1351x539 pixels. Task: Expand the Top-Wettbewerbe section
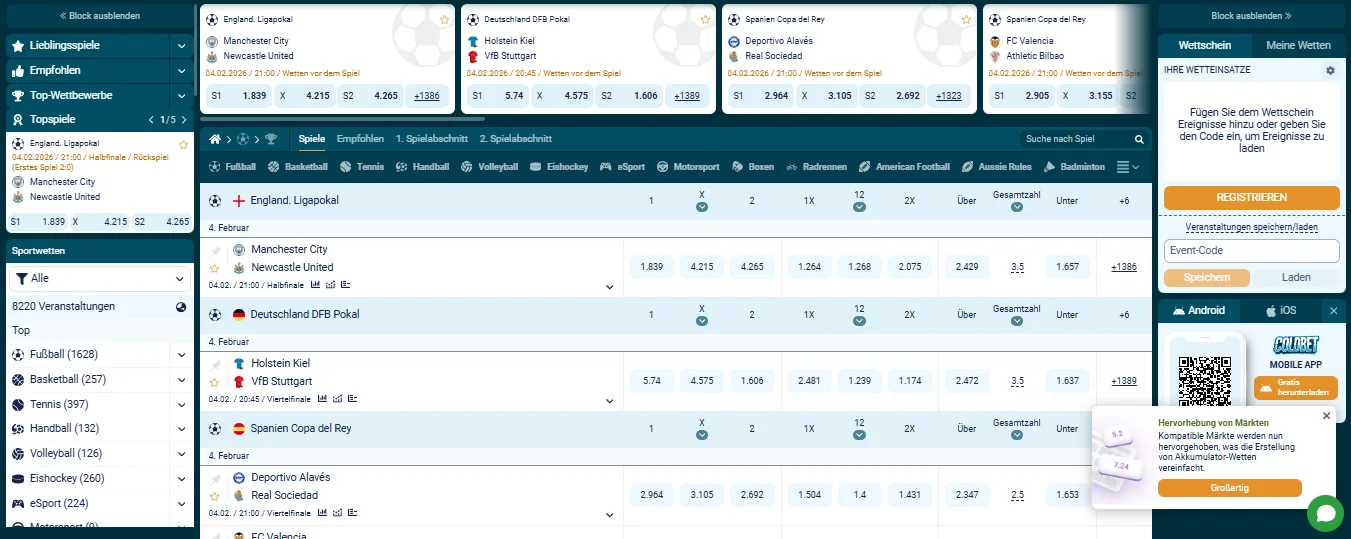(x=181, y=96)
